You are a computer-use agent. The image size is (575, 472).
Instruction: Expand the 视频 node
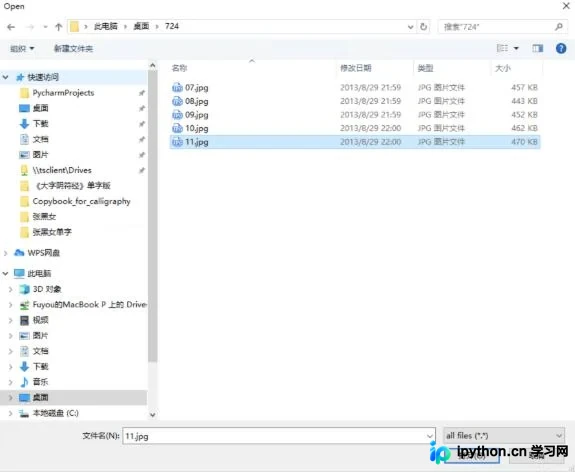pyautogui.click(x=11, y=321)
